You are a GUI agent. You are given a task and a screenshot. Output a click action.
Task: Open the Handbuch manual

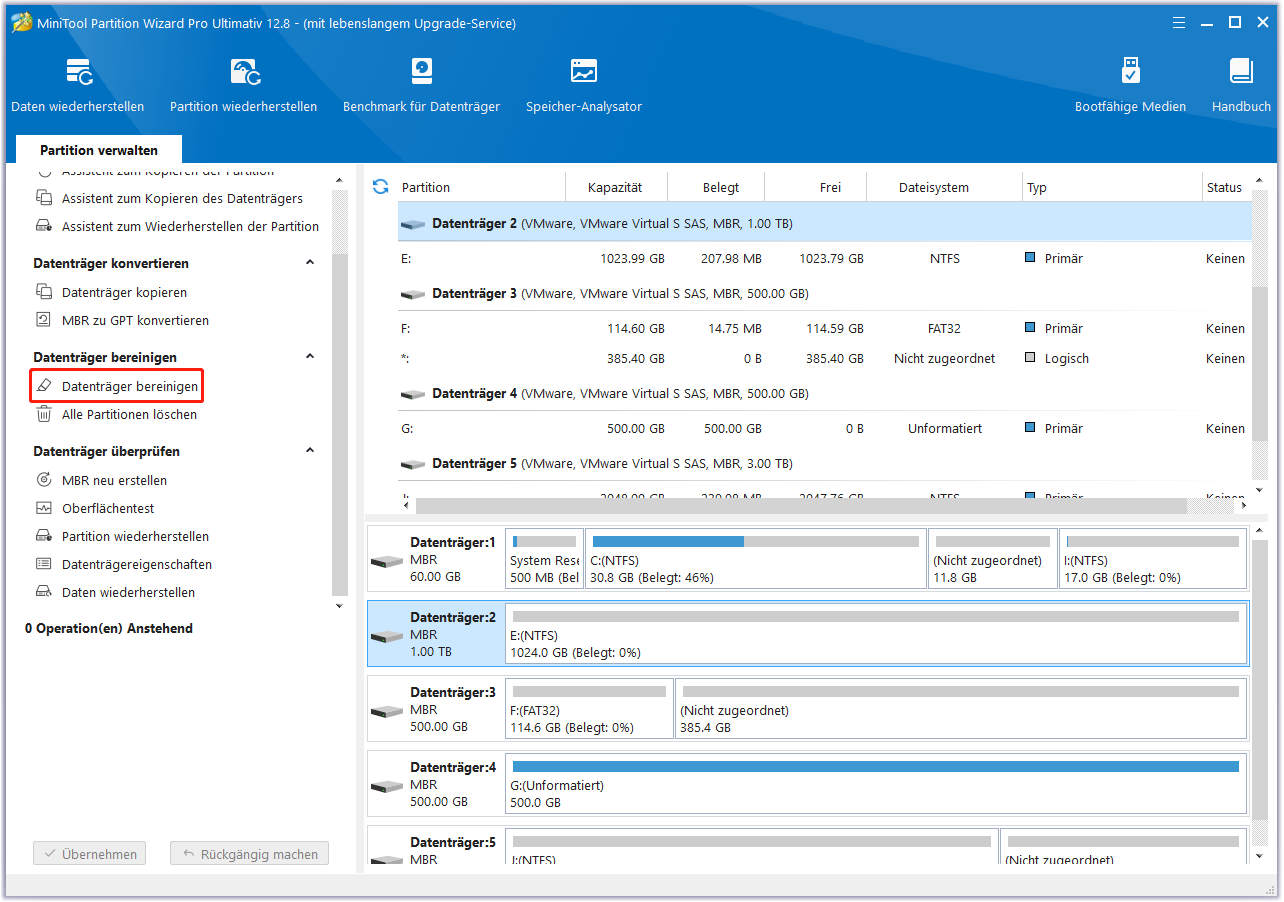1241,85
